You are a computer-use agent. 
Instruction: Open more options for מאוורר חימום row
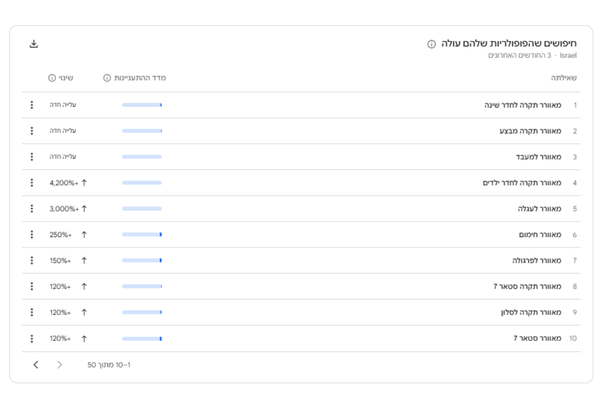point(32,235)
